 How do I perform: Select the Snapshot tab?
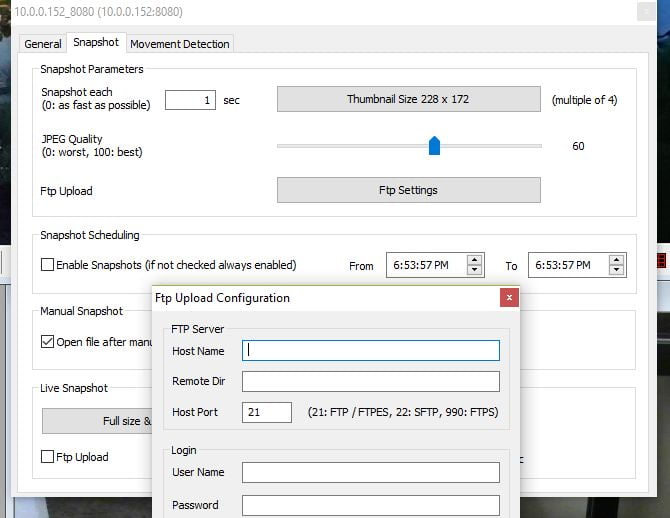96,42
